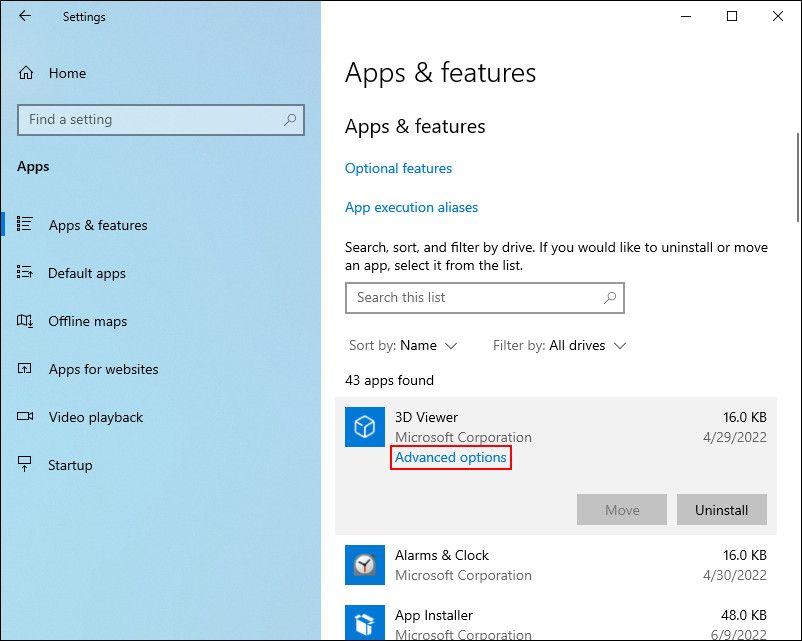Click the Search this list field
This screenshot has width=802, height=641.
(485, 298)
